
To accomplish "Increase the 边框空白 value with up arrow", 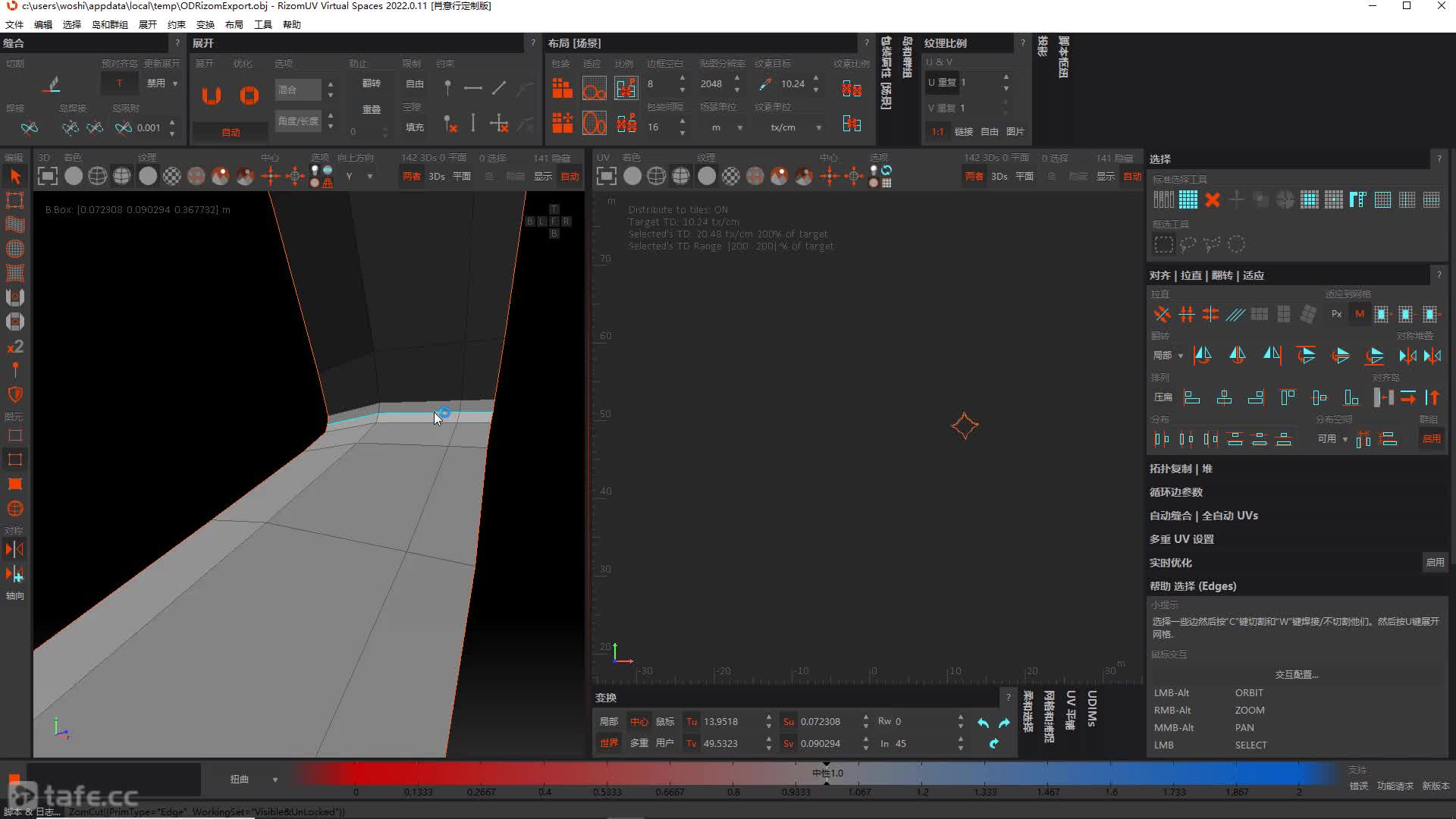I will pos(682,79).
